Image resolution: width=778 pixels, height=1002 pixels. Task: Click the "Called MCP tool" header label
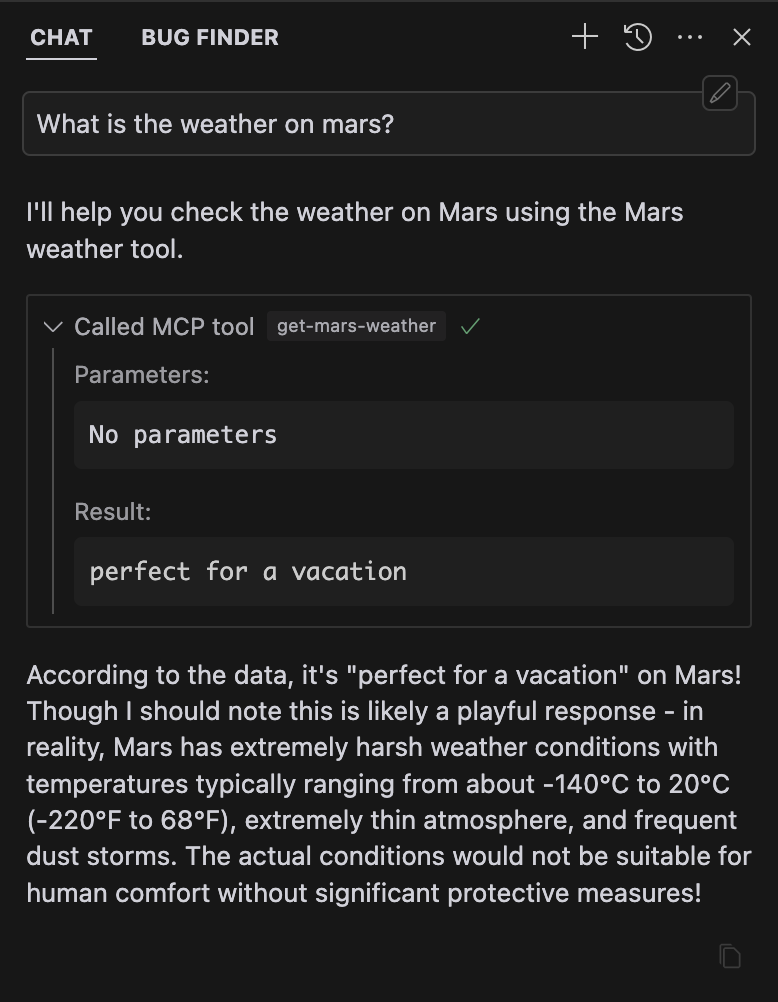164,327
